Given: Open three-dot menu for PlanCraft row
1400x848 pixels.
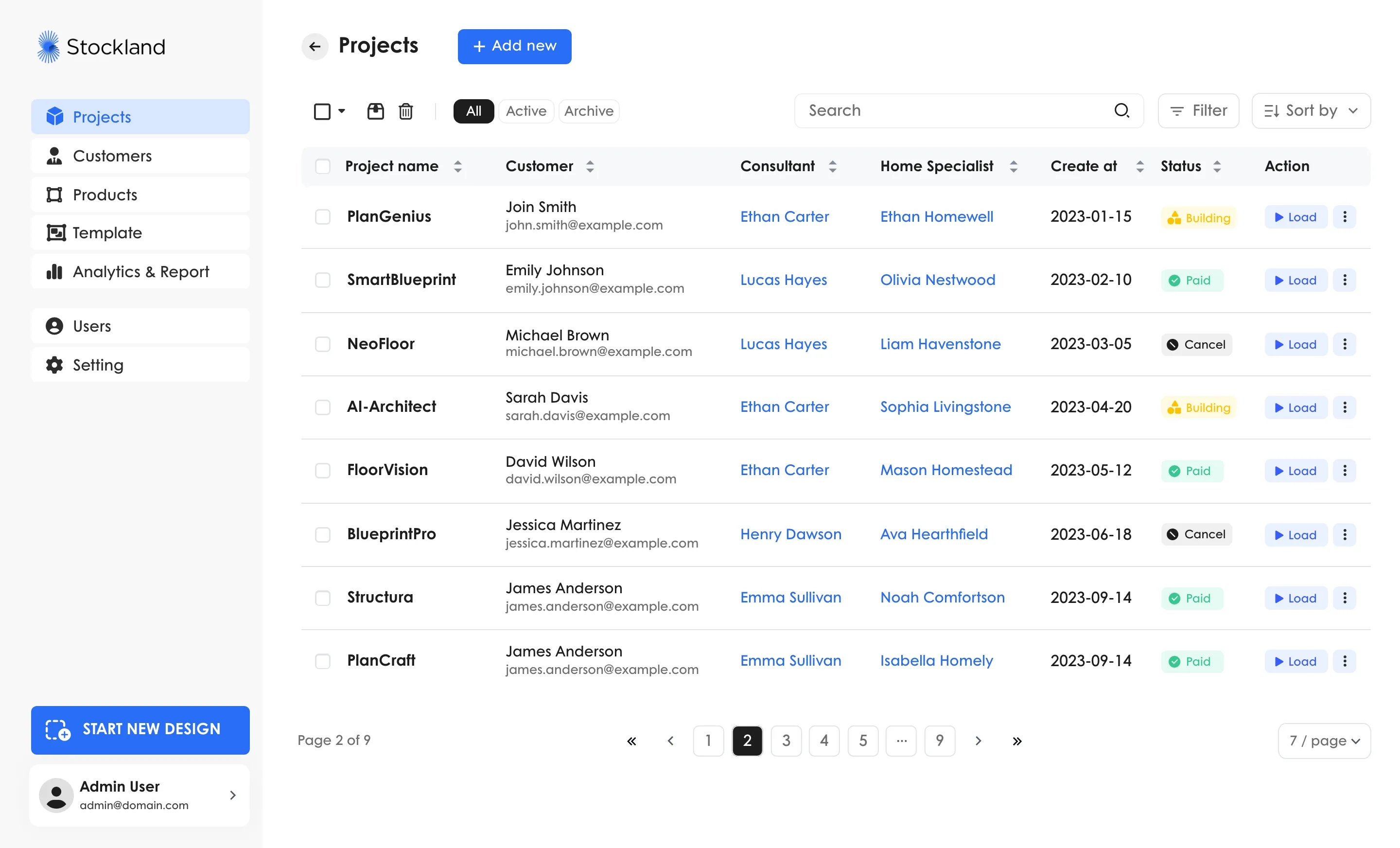Looking at the screenshot, I should click(1344, 661).
